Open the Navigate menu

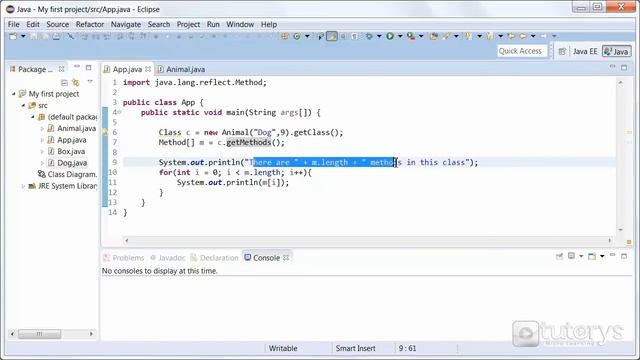(x=126, y=24)
